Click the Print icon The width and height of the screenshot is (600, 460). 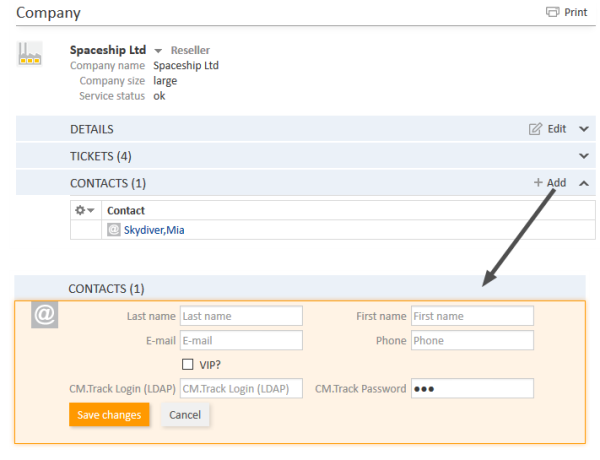(552, 12)
